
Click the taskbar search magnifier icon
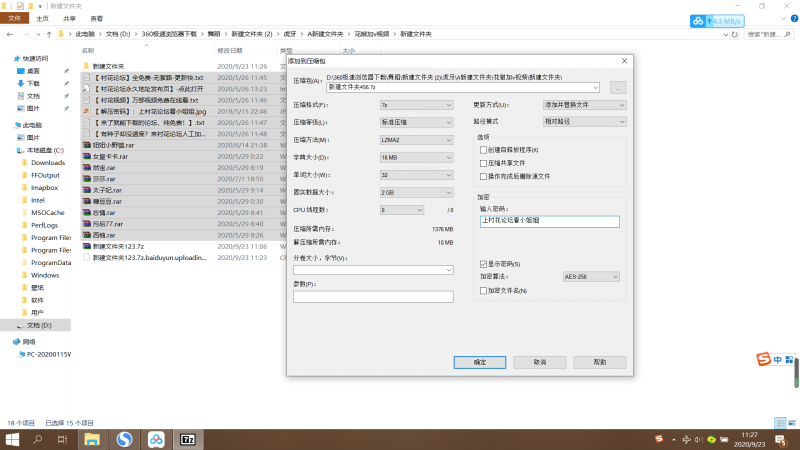(37, 439)
